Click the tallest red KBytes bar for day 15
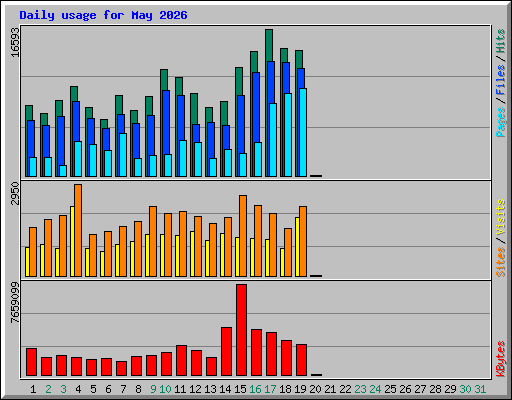The width and height of the screenshot is (512, 400). (x=241, y=330)
